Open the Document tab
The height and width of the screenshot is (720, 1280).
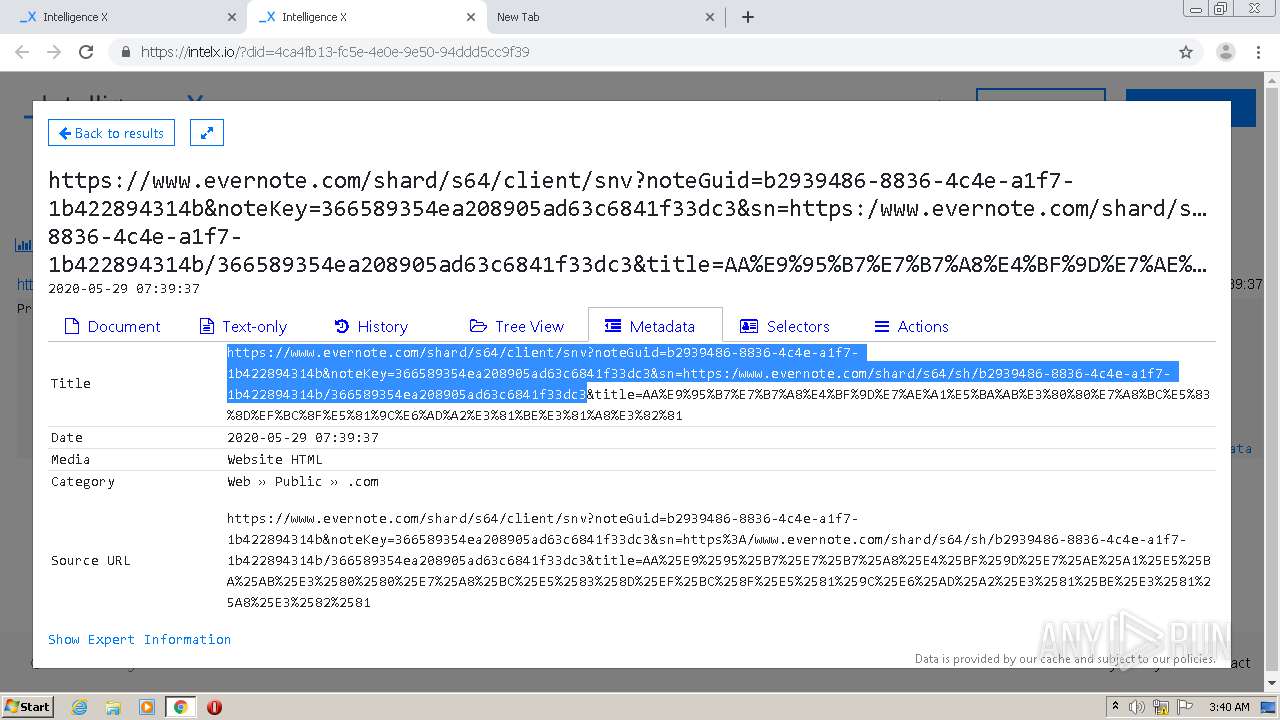coord(112,326)
